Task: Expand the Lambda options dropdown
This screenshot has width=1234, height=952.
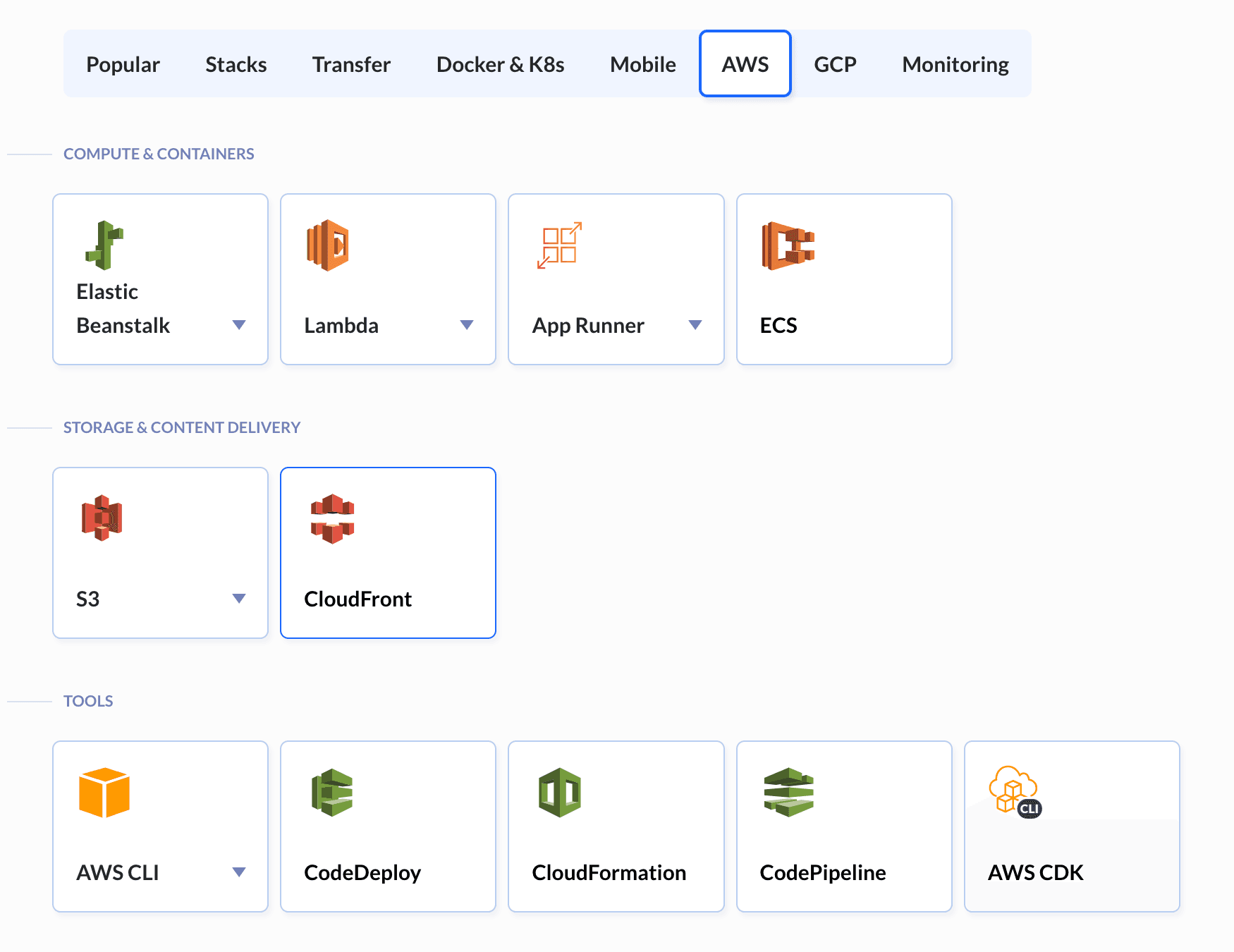Action: coord(468,325)
